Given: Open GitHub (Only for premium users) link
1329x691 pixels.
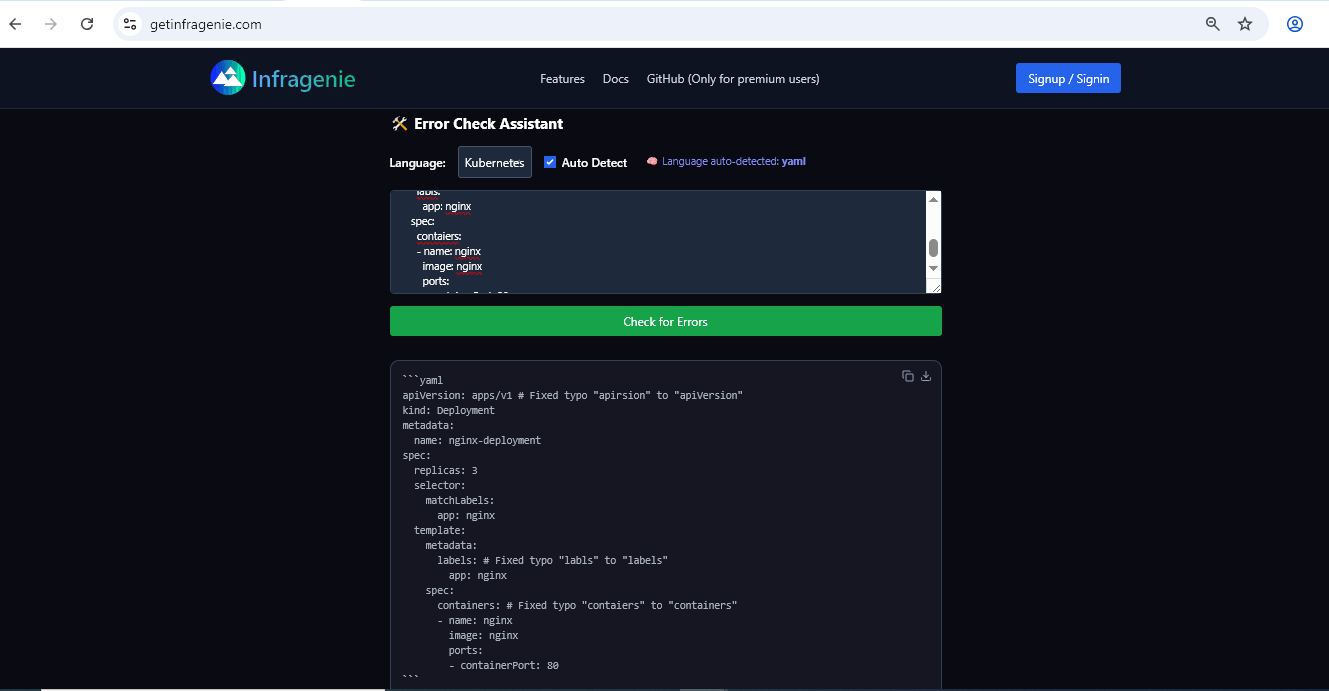Looking at the screenshot, I should 733,79.
